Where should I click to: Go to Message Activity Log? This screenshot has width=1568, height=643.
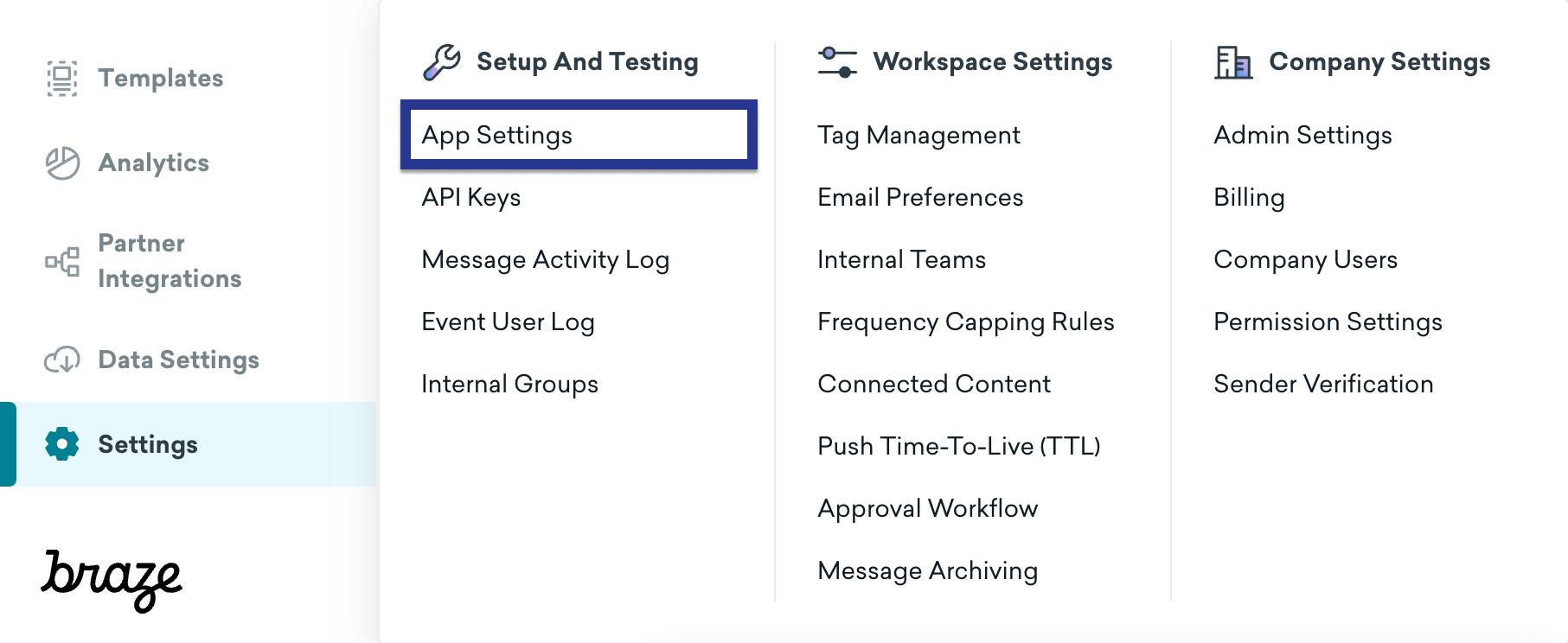pyautogui.click(x=546, y=260)
